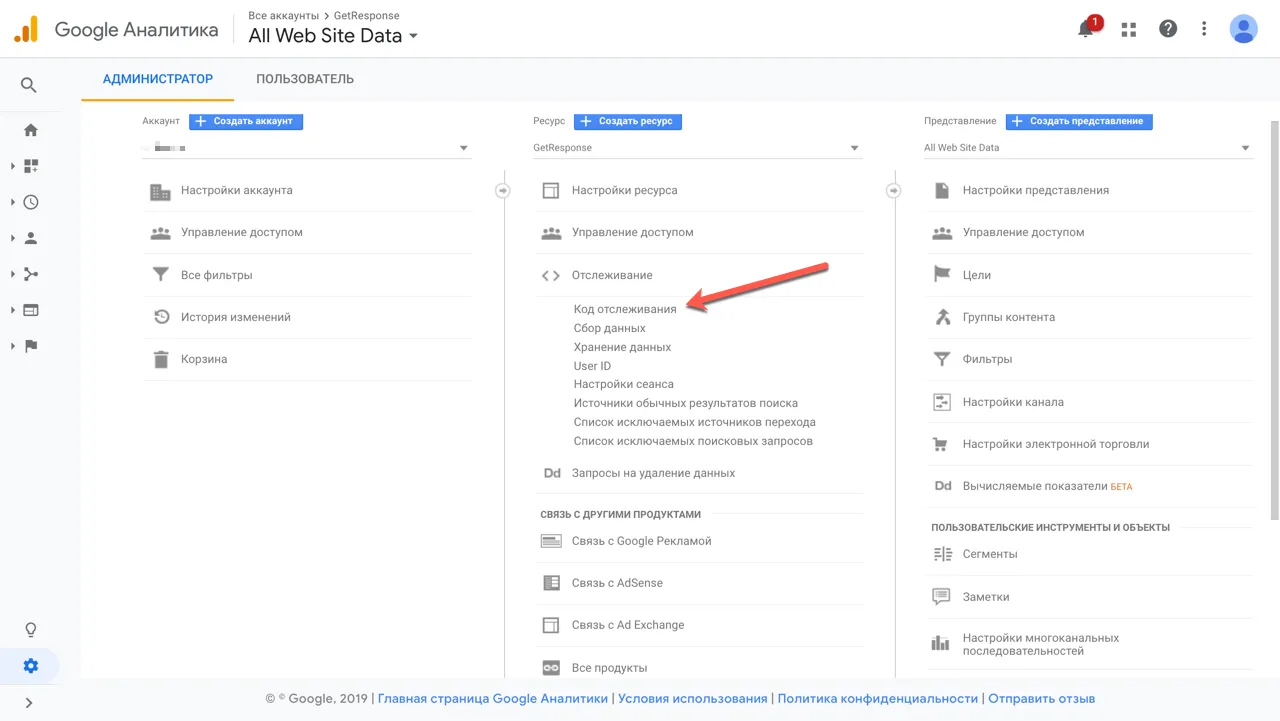The image size is (1280, 721).
Task: Click the Создать ресурс button
Action: (627, 121)
